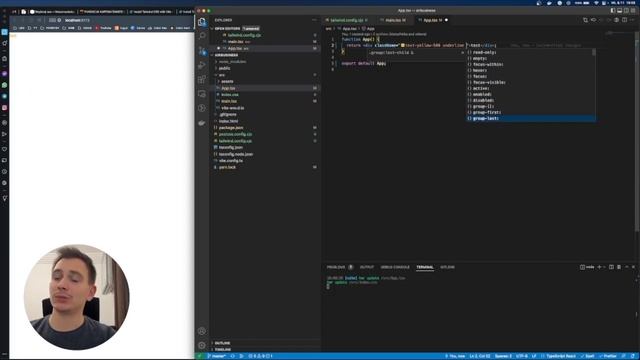
Task: Select the Terminal panel tab
Action: click(424, 267)
